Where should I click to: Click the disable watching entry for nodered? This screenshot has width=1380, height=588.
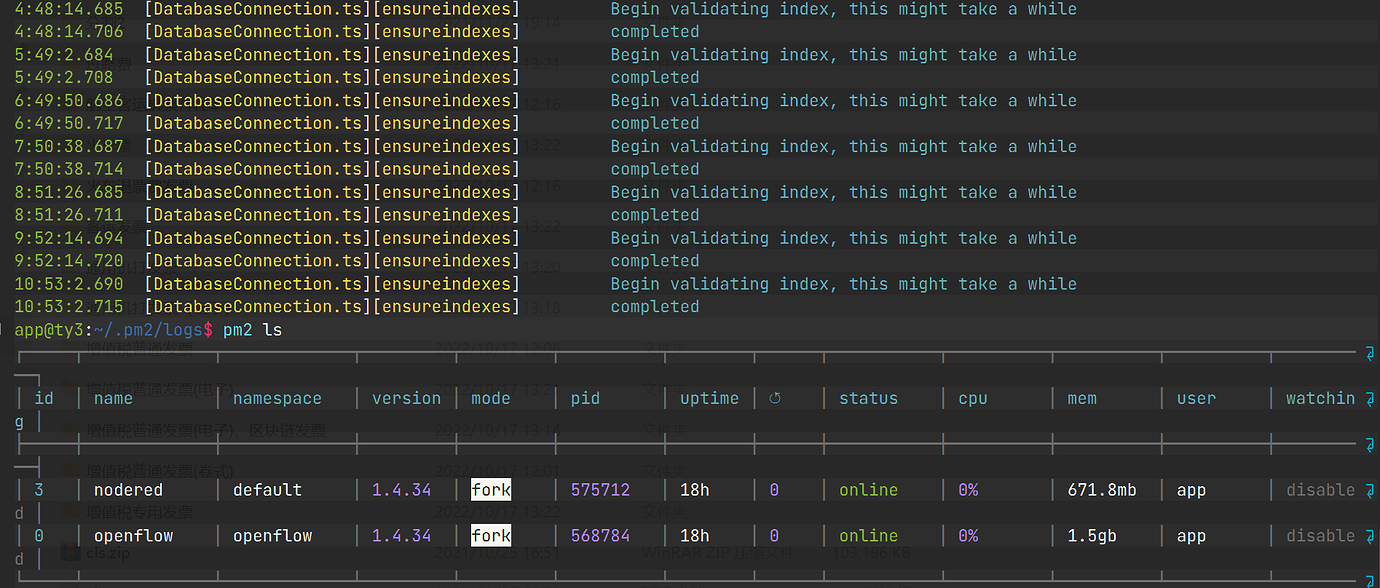[x=1318, y=489]
